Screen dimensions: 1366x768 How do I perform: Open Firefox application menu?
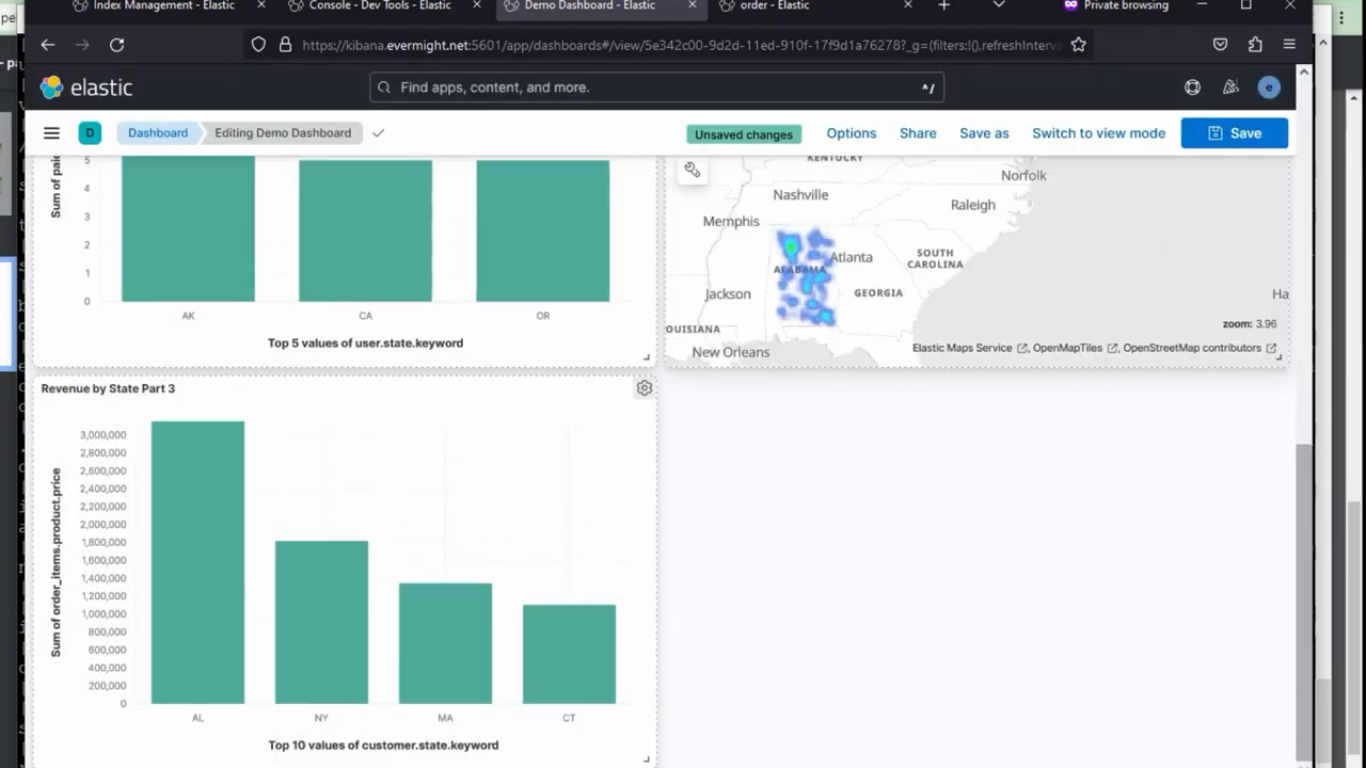pyautogui.click(x=1289, y=45)
